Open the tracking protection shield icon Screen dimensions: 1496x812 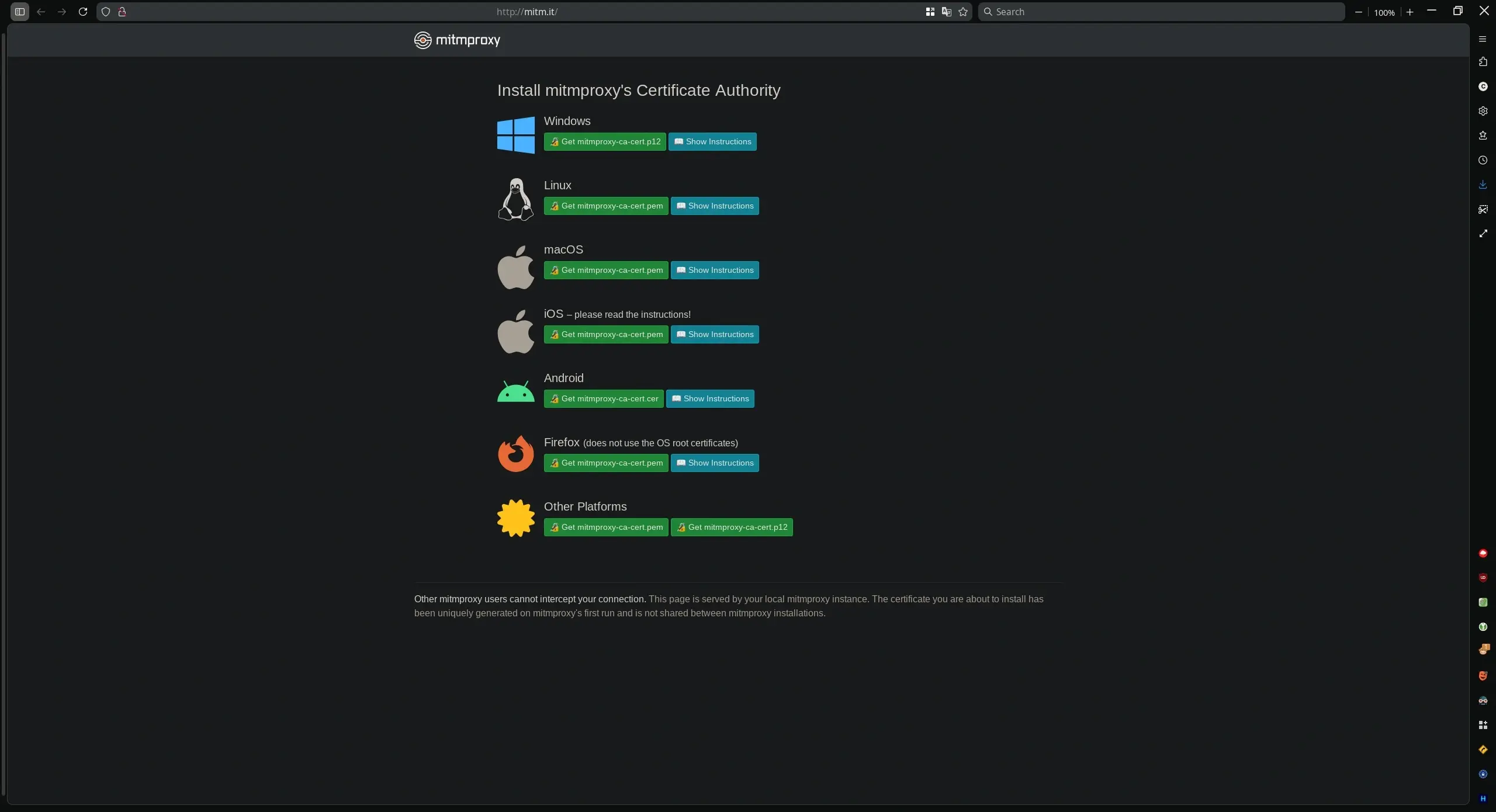106,12
